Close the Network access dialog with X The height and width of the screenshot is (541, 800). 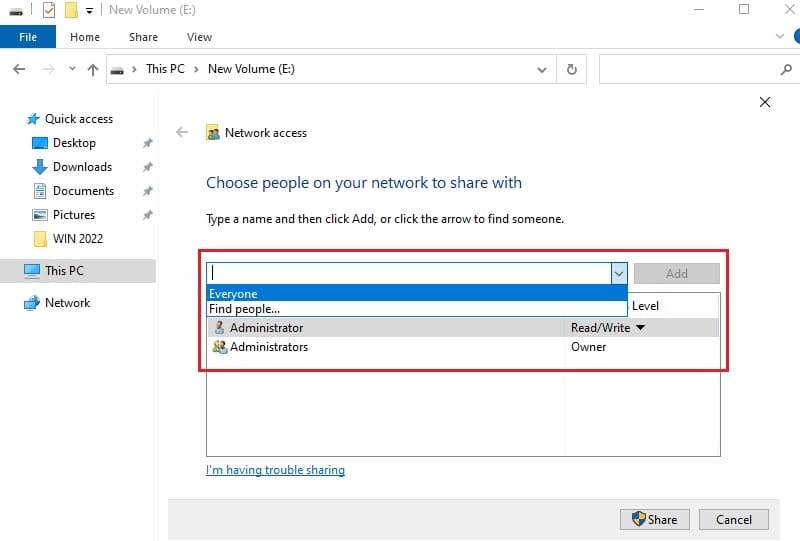coord(765,102)
